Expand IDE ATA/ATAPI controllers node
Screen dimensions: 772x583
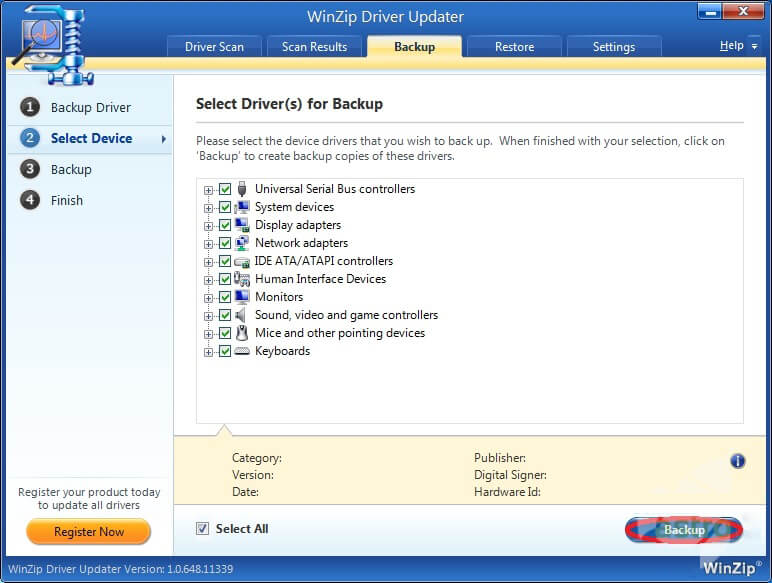[x=208, y=262]
